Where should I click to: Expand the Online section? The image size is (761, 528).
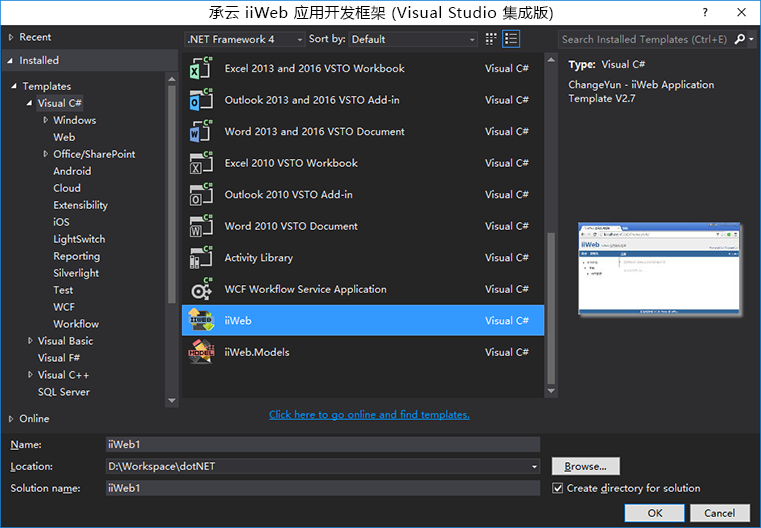(x=11, y=418)
